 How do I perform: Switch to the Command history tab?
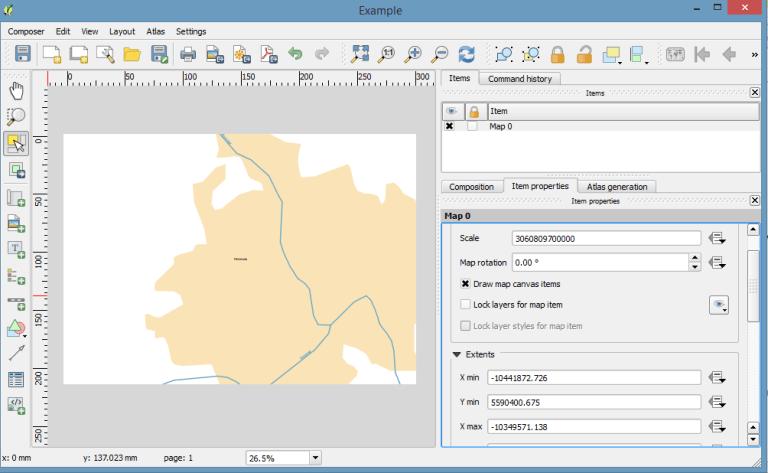tap(520, 78)
